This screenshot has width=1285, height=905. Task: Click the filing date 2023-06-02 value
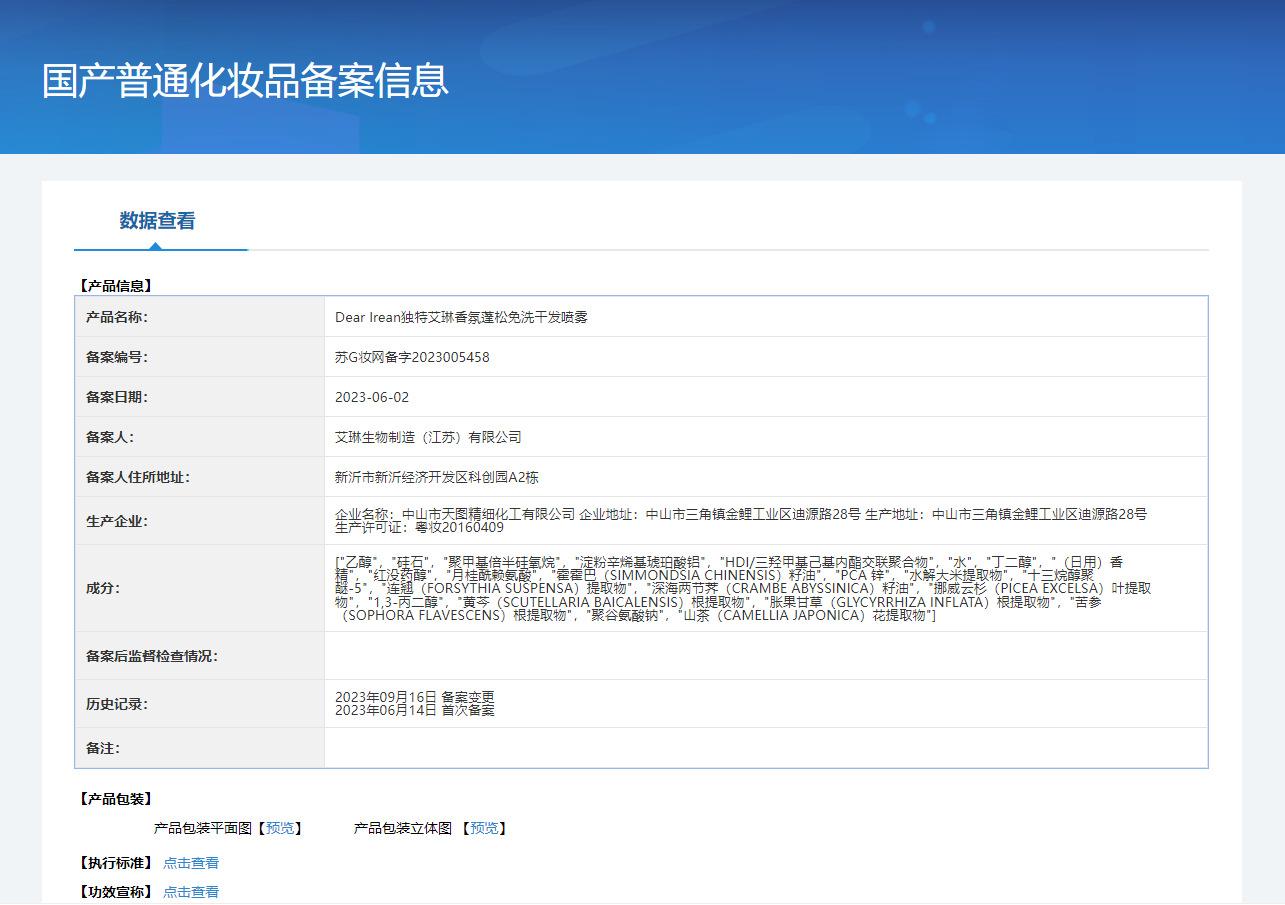[372, 397]
